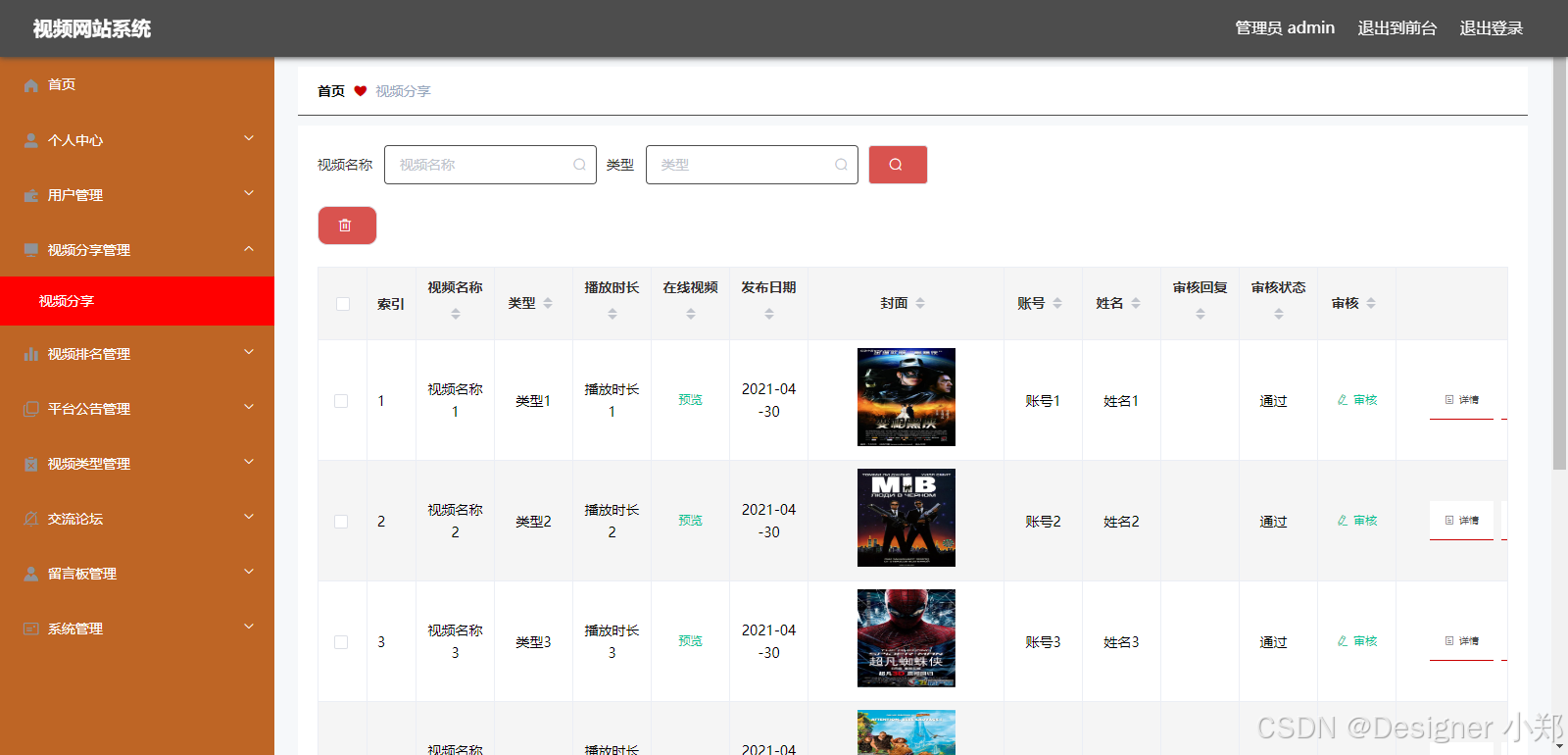
Task: Click 审核 button in row 1
Action: click(x=1357, y=400)
